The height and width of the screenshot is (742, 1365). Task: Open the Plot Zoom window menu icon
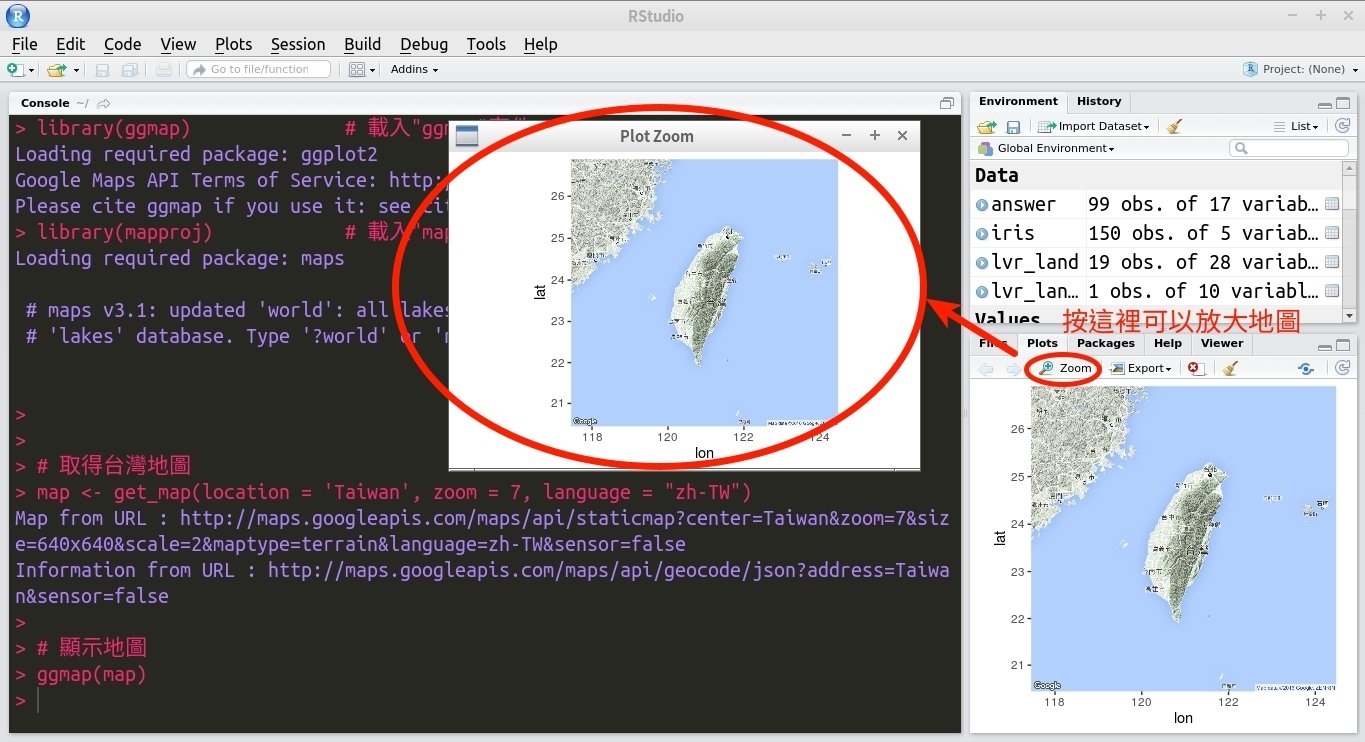pos(467,136)
